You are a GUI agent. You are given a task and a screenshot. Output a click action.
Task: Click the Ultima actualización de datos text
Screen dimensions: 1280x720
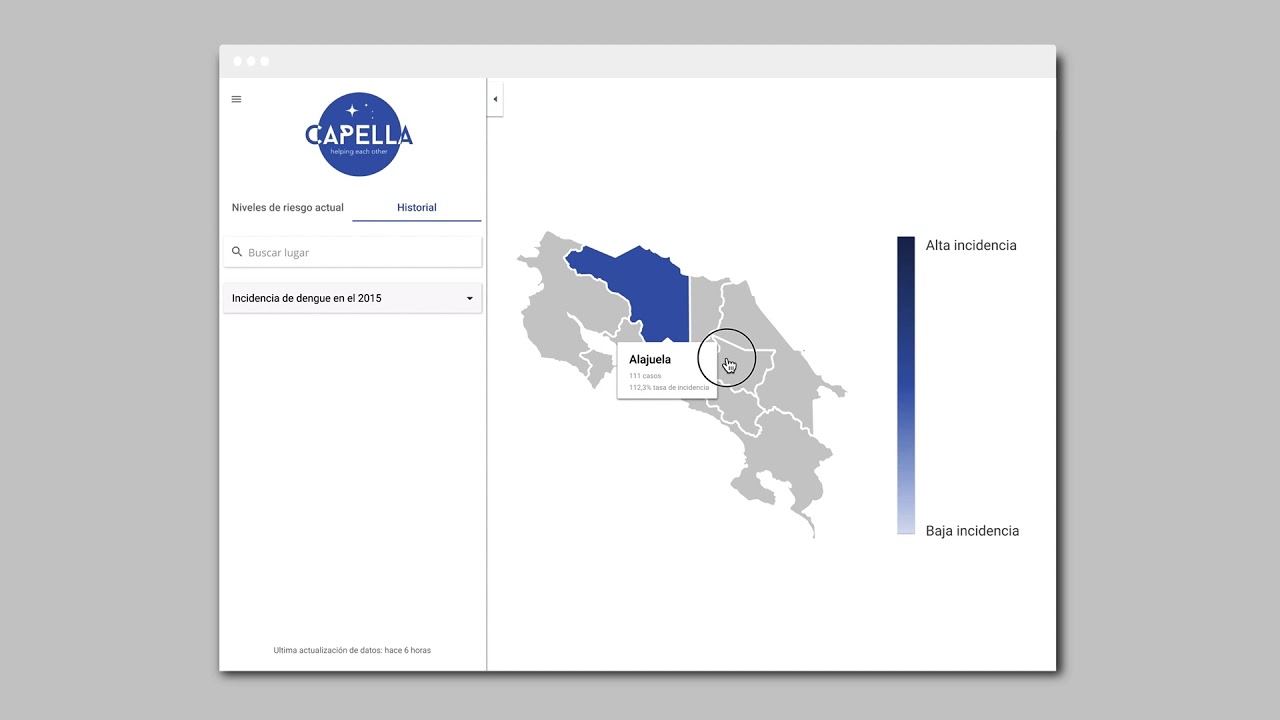coord(352,650)
